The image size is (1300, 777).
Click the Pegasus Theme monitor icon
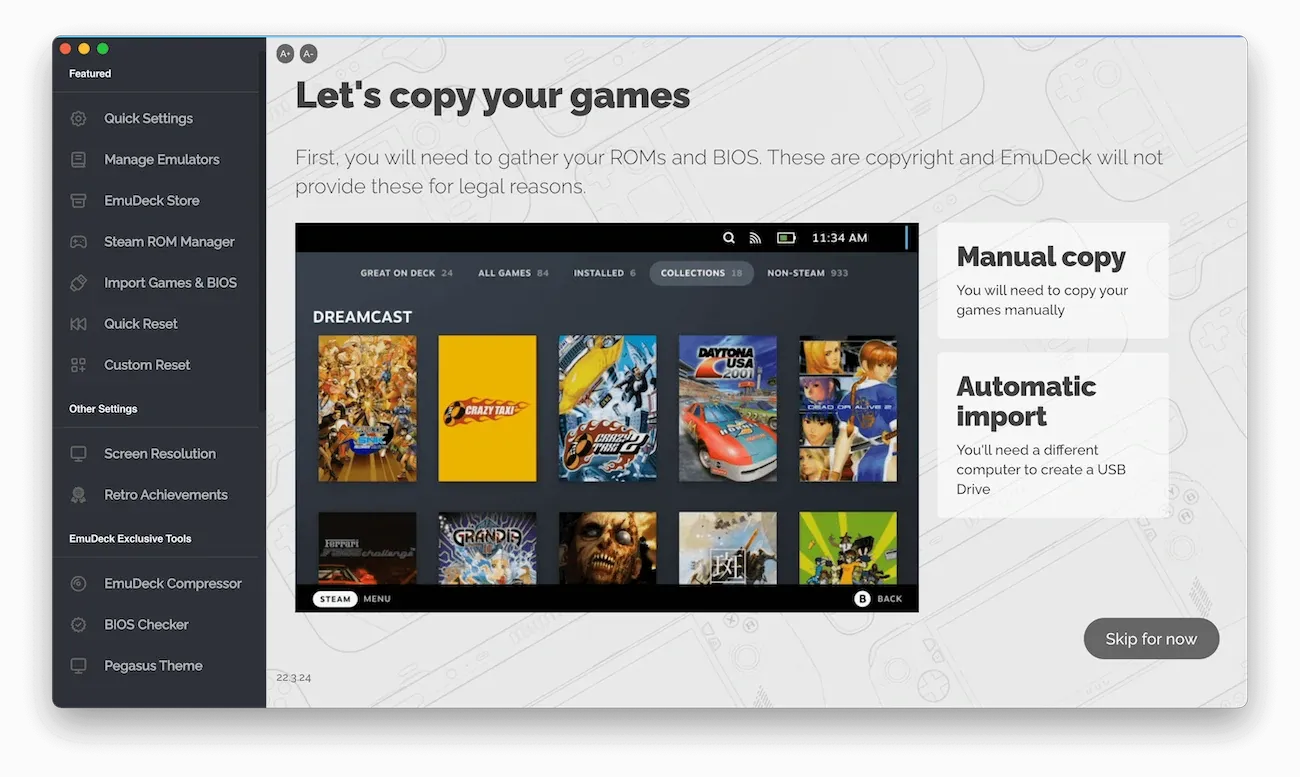(78, 666)
